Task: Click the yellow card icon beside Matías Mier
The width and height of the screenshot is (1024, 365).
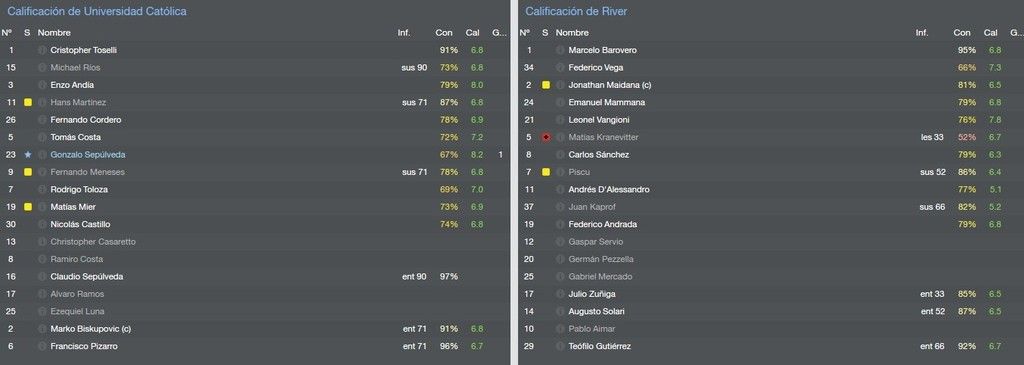Action: pos(27,207)
